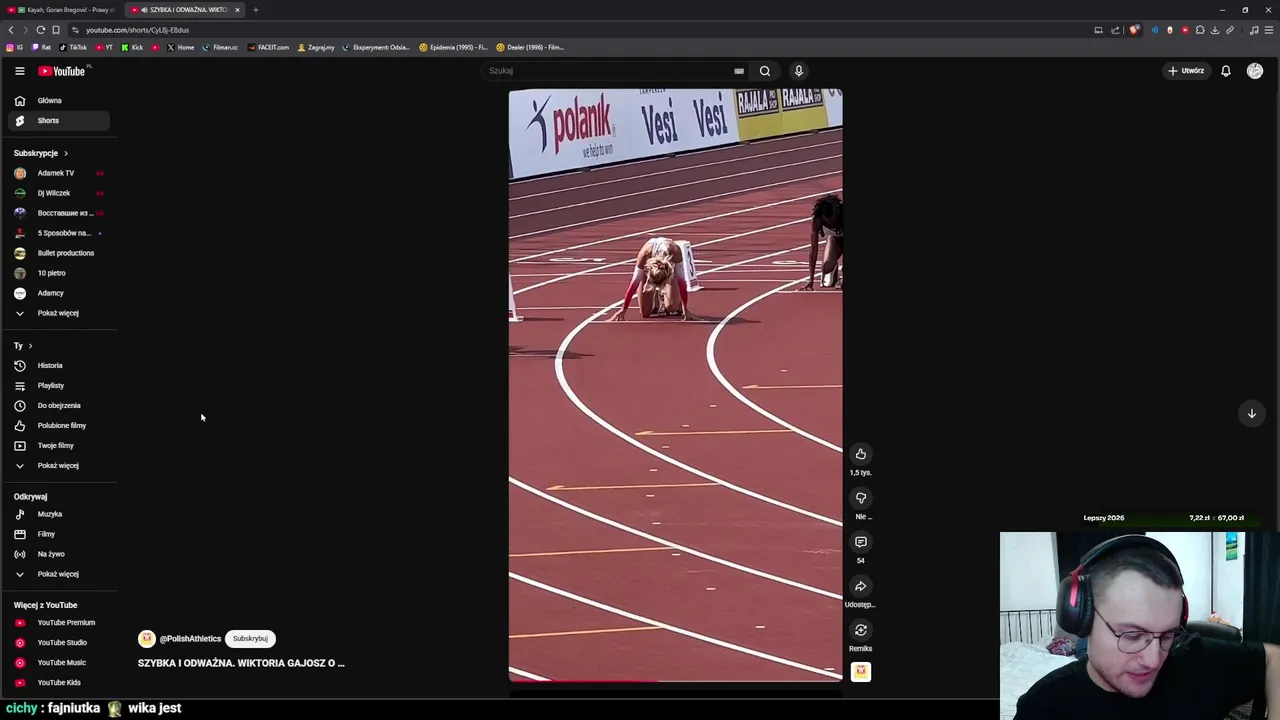Open the 10 piętro channel
The image size is (1280, 720).
click(58, 273)
